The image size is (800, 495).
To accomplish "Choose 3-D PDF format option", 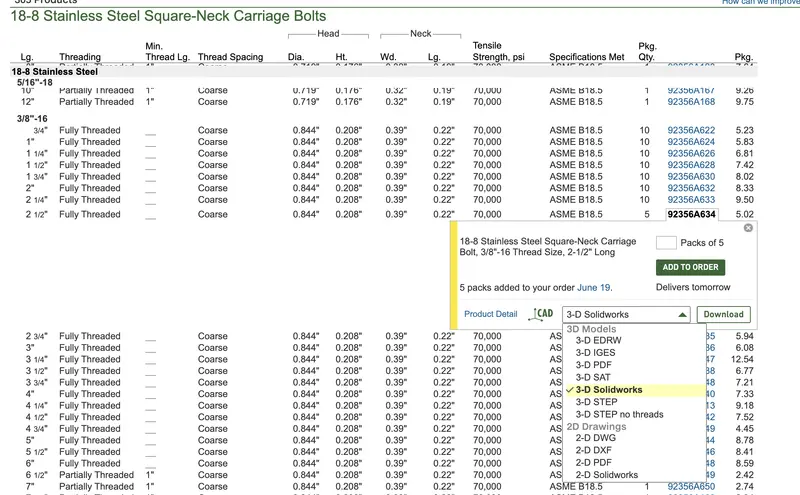I will pyautogui.click(x=593, y=365).
